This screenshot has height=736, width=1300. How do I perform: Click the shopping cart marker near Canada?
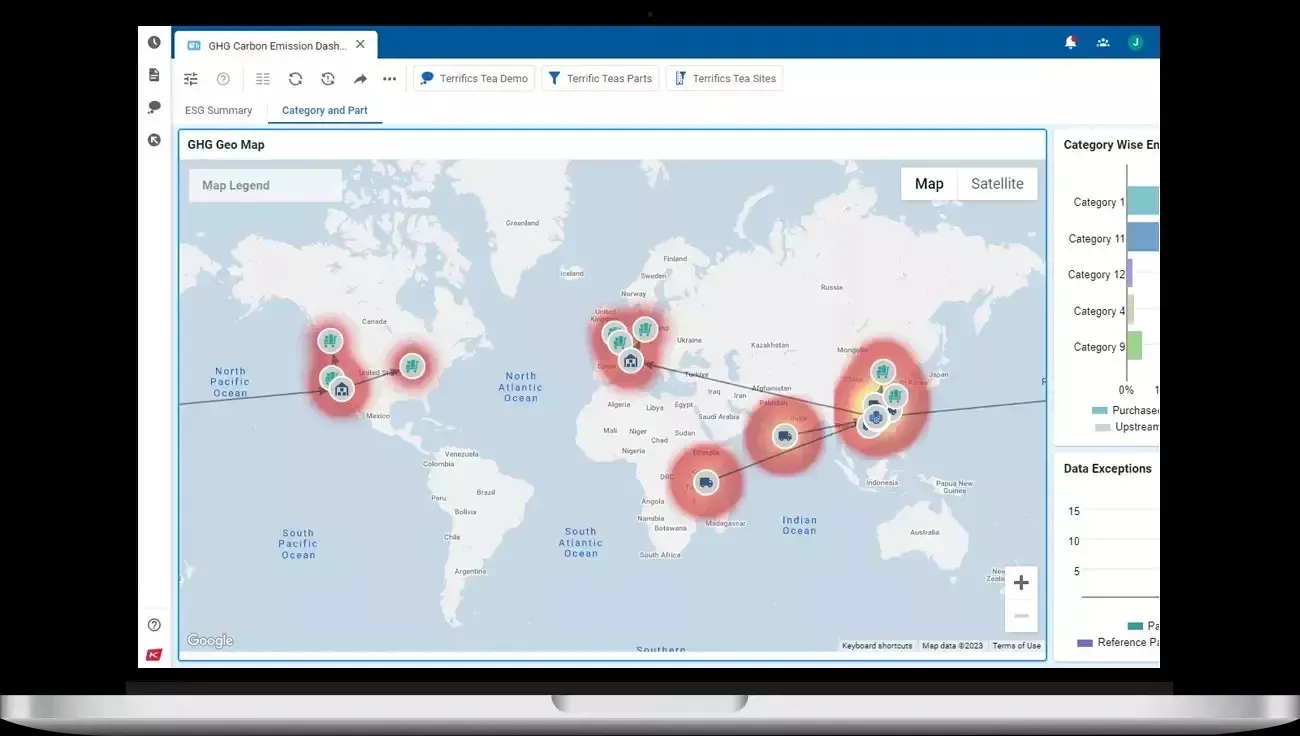pyautogui.click(x=330, y=341)
